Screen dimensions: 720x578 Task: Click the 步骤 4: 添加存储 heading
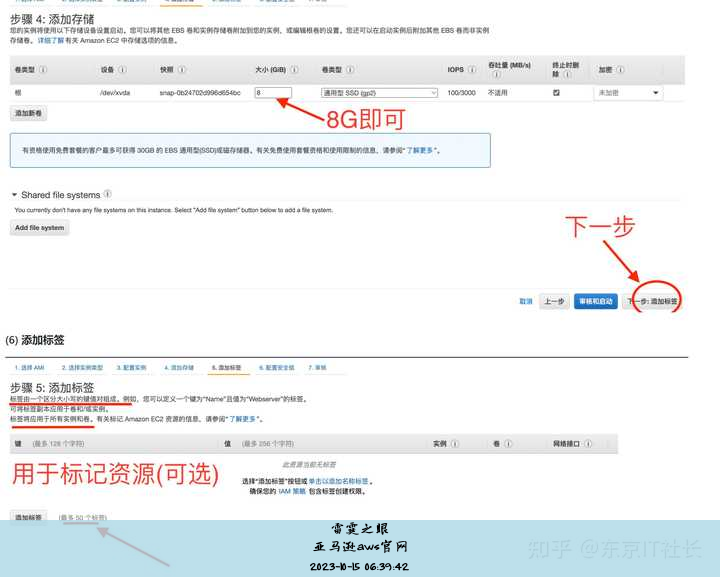[x=52, y=19]
